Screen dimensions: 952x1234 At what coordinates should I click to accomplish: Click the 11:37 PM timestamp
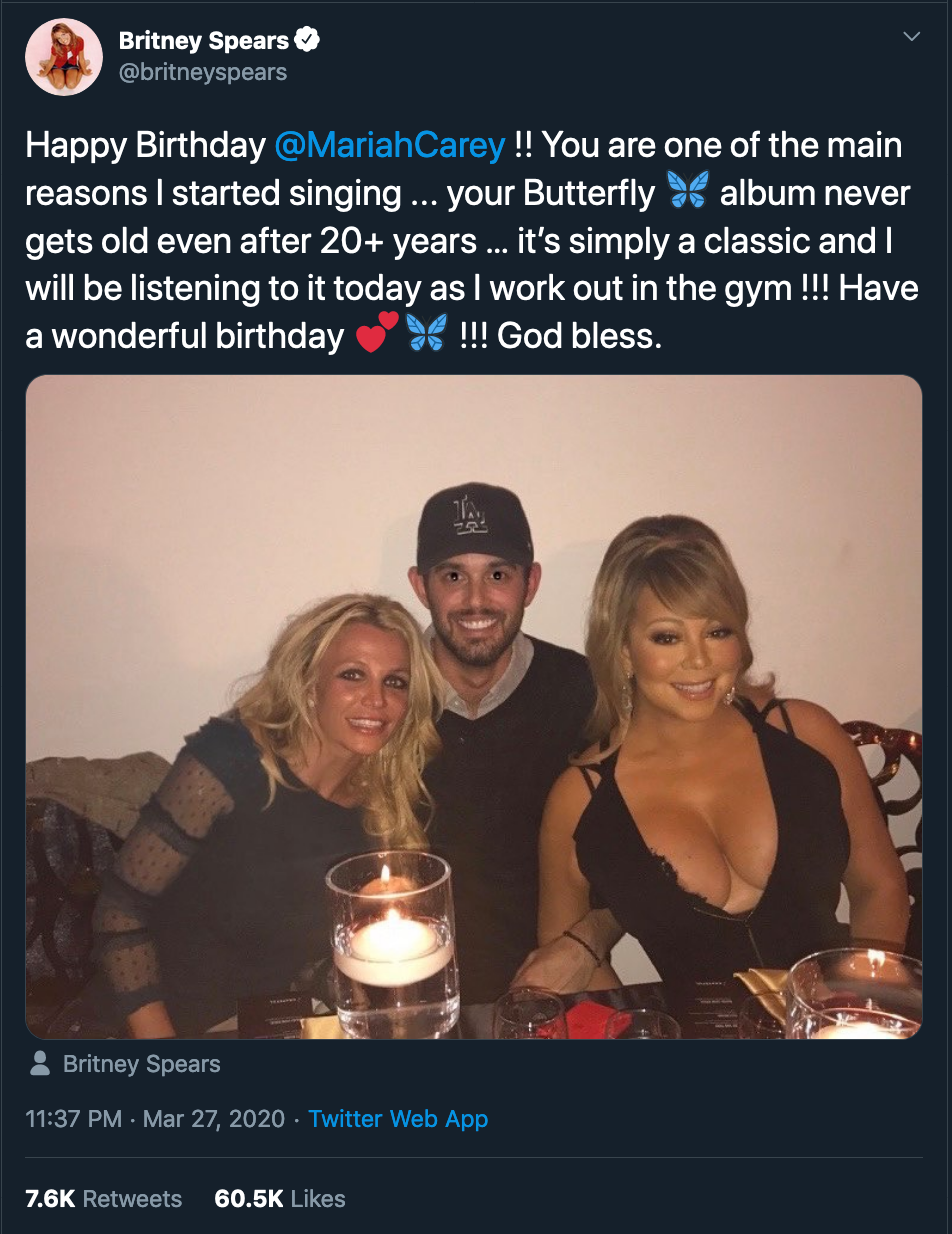tap(76, 1119)
